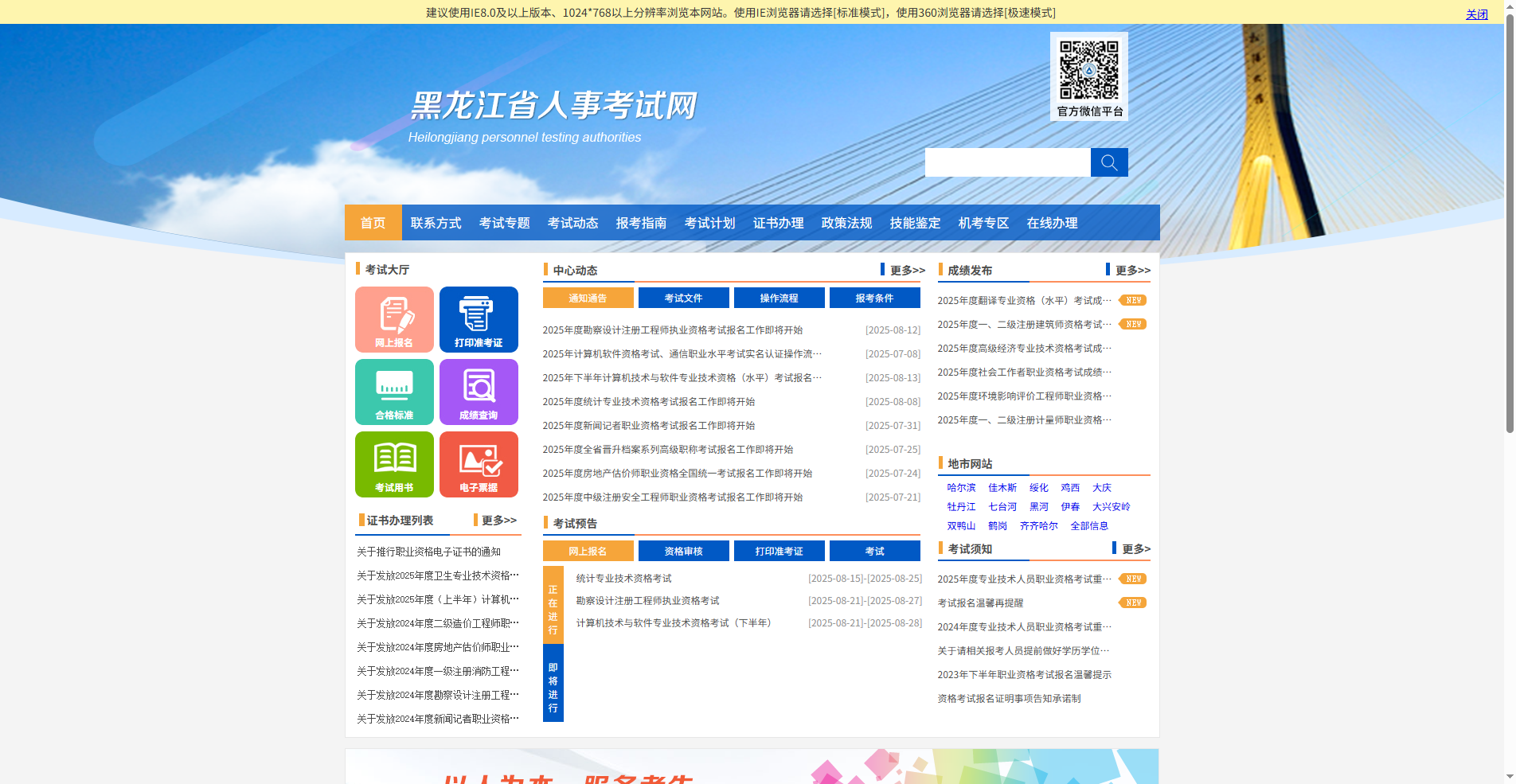1516x784 pixels.
Task: Switch to the 考试文件 tab
Action: click(x=683, y=298)
